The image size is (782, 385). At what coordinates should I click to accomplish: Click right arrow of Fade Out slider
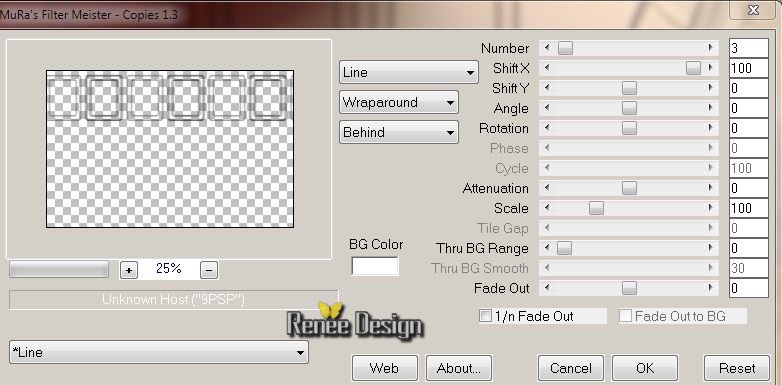click(710, 288)
